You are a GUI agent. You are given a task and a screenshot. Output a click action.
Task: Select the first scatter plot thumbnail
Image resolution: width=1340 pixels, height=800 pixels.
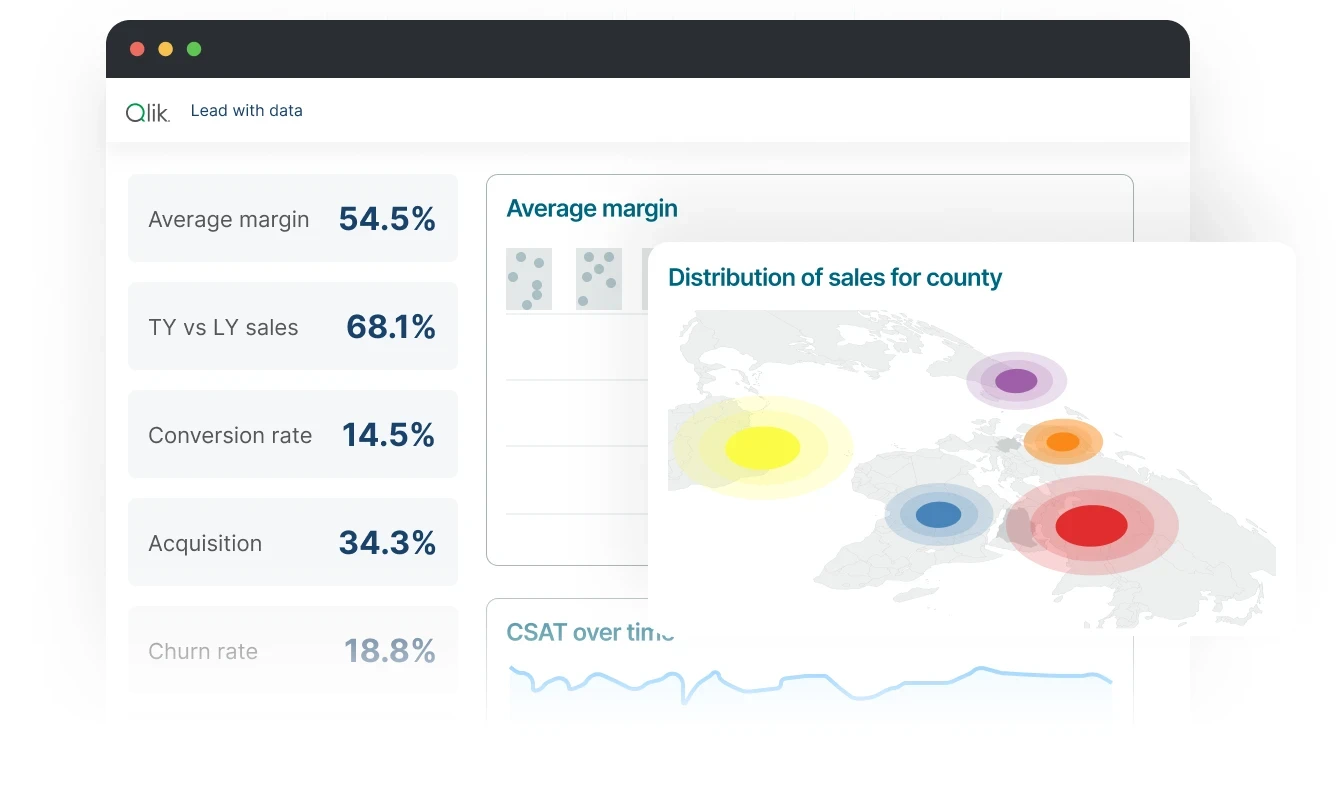[529, 279]
